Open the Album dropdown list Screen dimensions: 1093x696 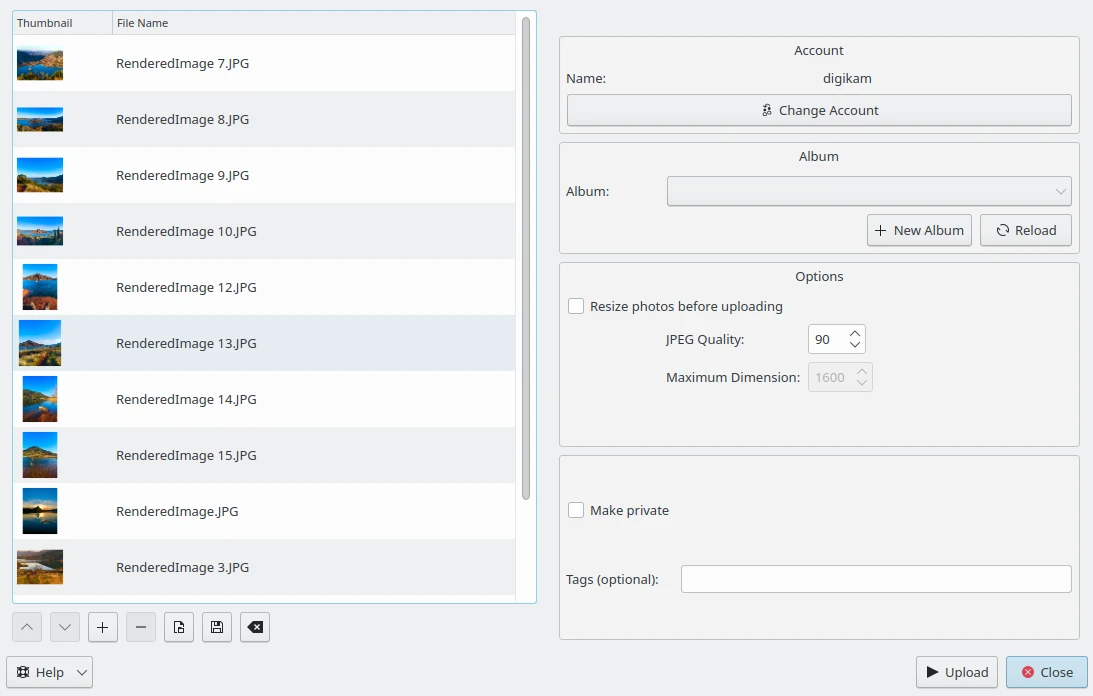pyautogui.click(x=868, y=191)
